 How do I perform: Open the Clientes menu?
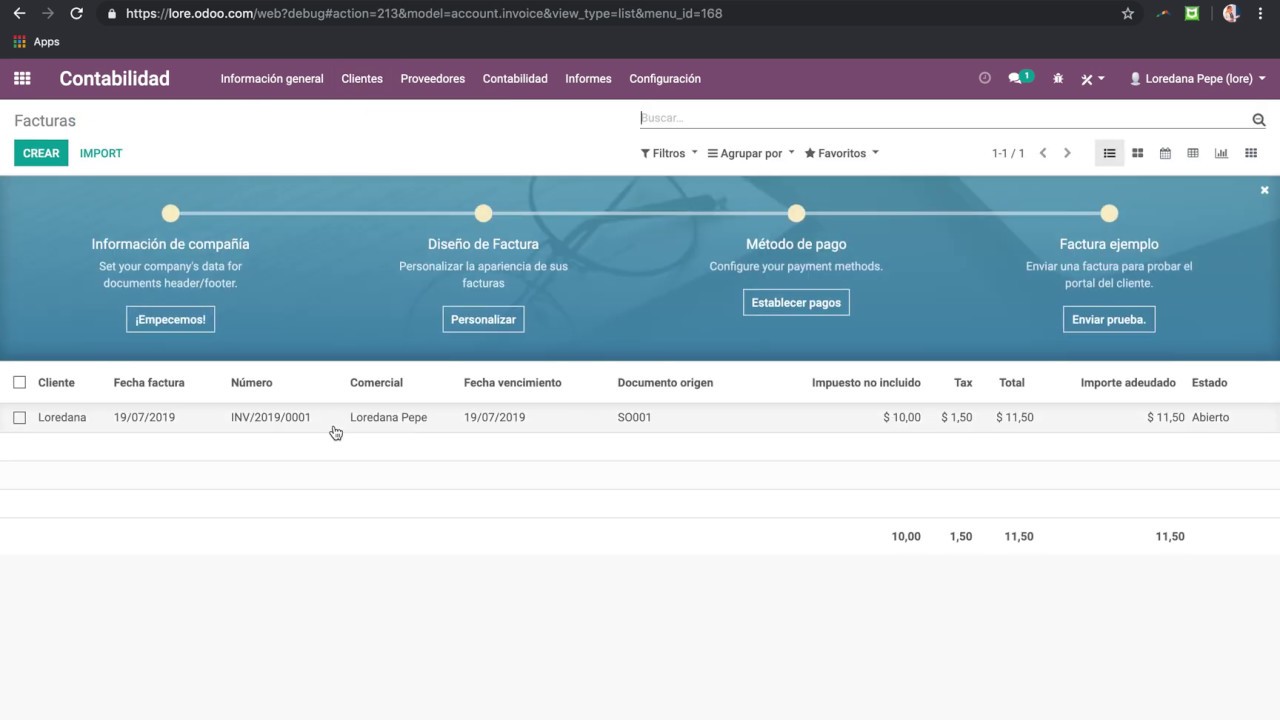[362, 78]
